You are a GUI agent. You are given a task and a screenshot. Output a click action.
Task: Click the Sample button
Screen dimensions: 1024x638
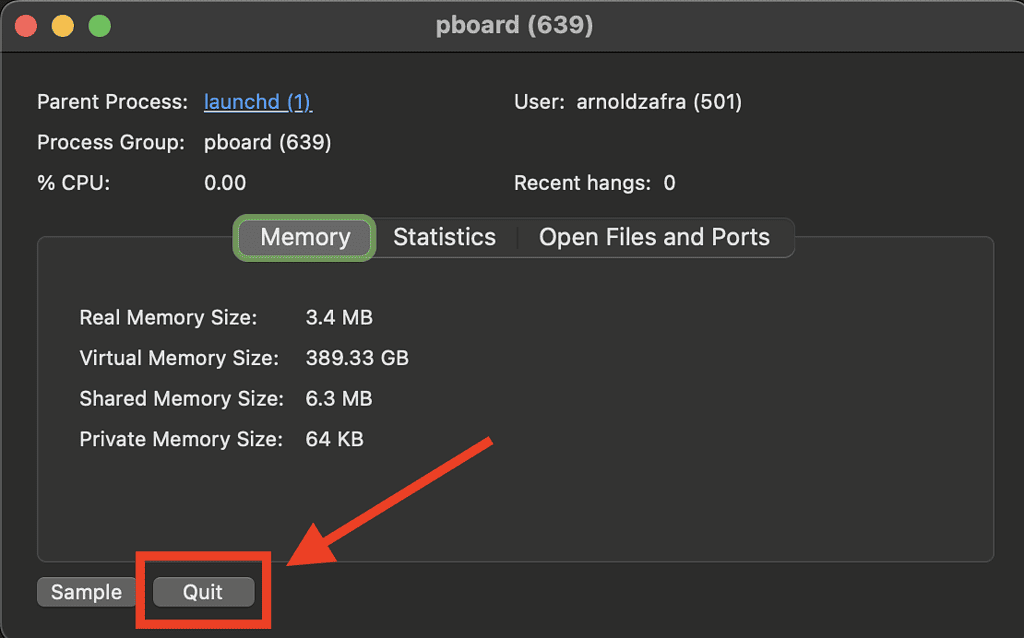[x=86, y=592]
